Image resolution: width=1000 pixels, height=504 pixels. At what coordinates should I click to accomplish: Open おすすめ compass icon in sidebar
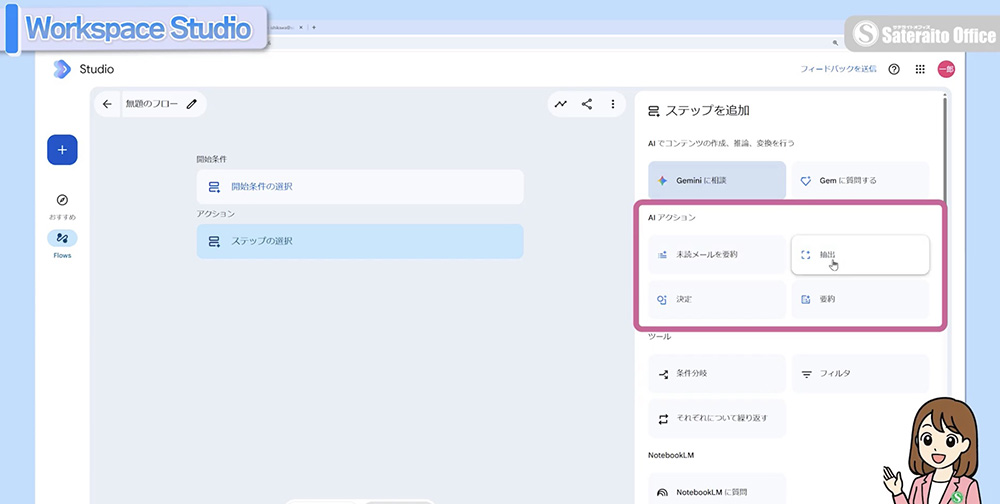62,200
